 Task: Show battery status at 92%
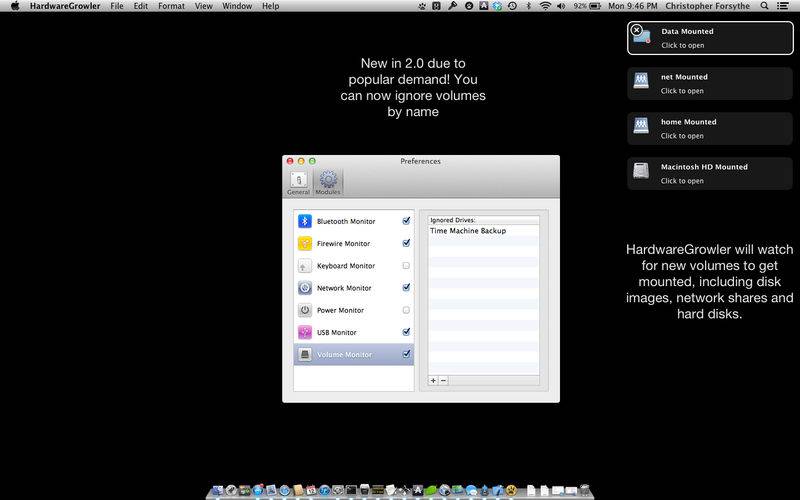[x=587, y=6]
